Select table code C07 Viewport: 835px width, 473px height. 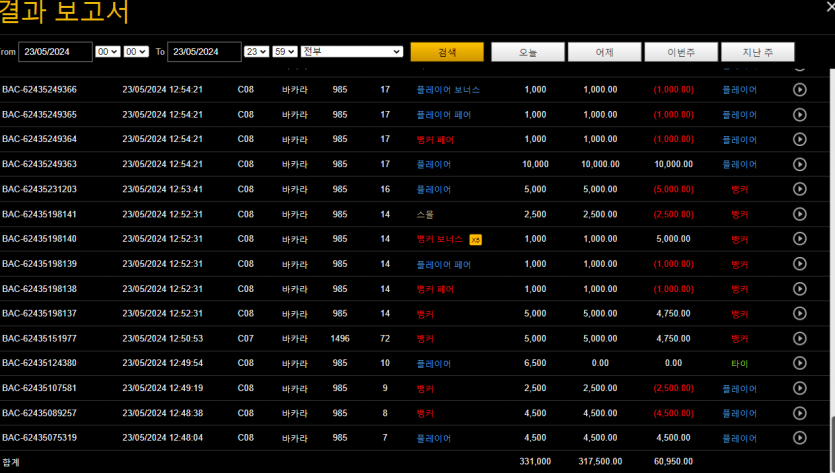point(245,338)
